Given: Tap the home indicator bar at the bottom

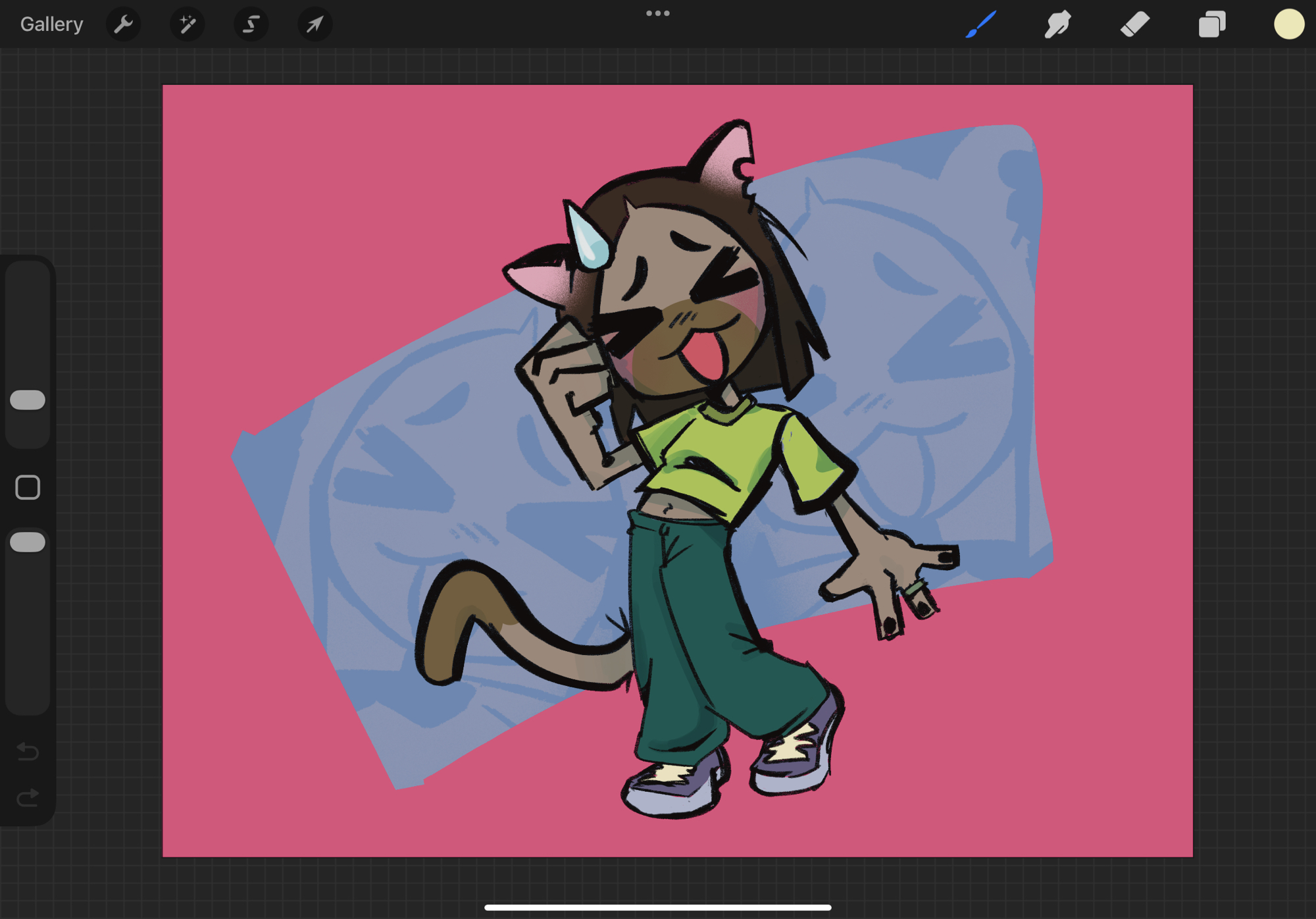Looking at the screenshot, I should tap(657, 907).
